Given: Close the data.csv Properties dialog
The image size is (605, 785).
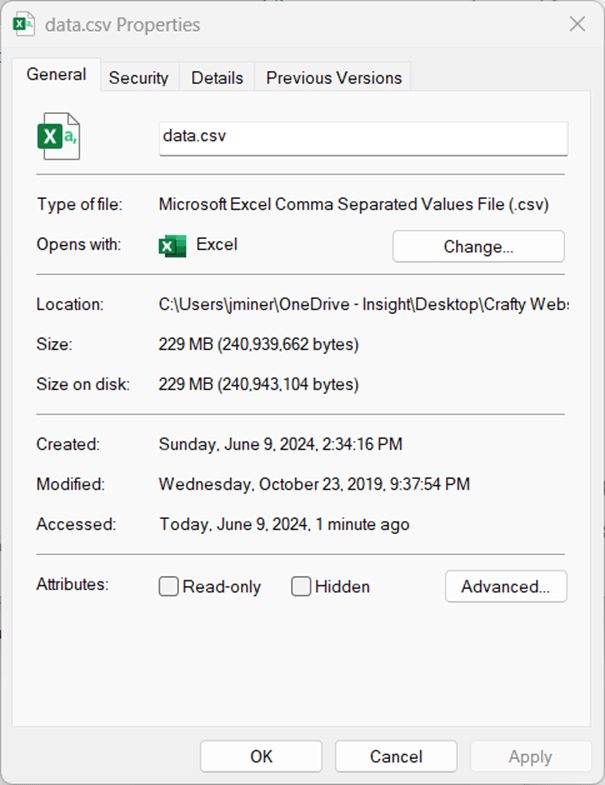Looking at the screenshot, I should coord(577,24).
